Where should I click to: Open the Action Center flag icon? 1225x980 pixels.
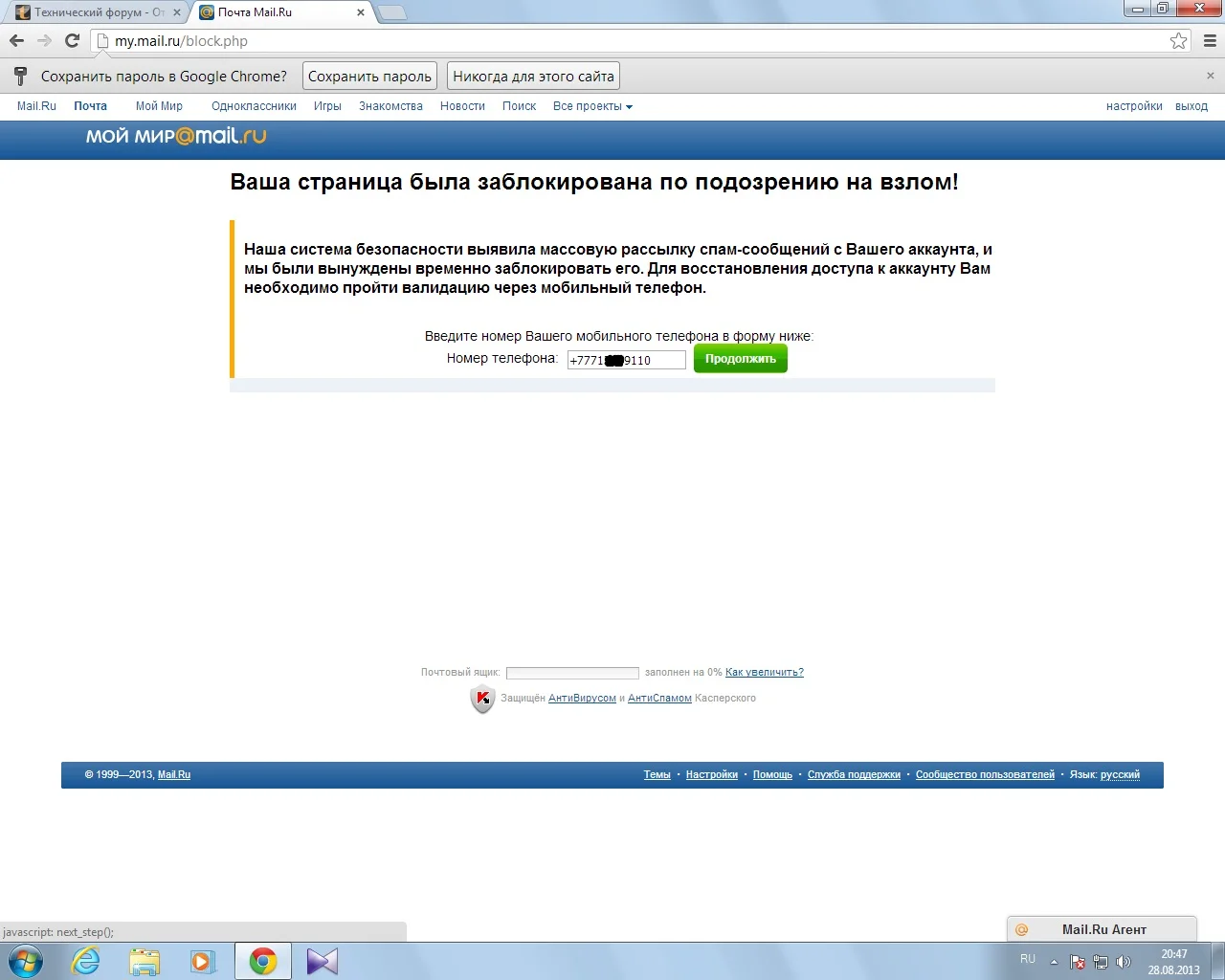pos(1078,962)
